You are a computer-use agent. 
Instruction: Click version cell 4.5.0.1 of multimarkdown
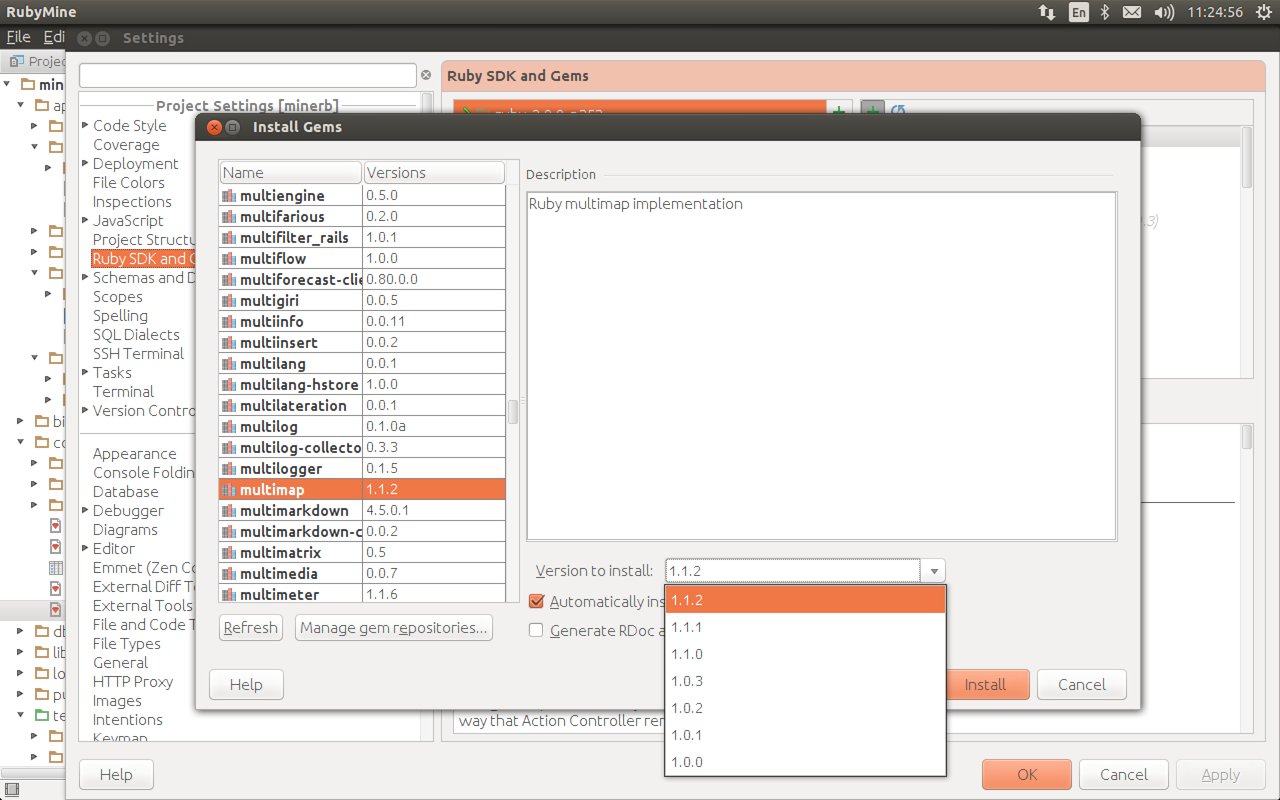pyautogui.click(x=434, y=511)
